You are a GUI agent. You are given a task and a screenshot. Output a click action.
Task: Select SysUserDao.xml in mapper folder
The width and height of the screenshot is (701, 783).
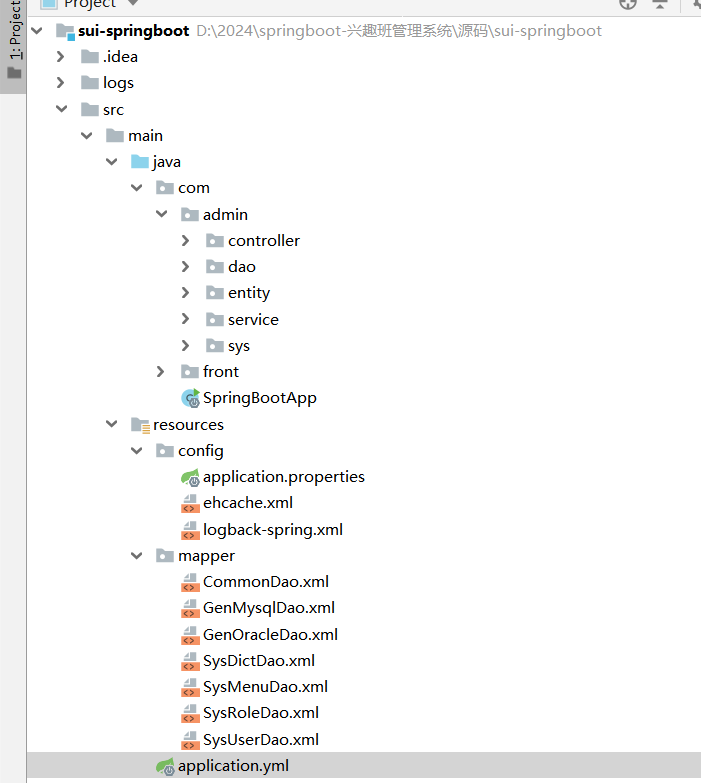260,740
